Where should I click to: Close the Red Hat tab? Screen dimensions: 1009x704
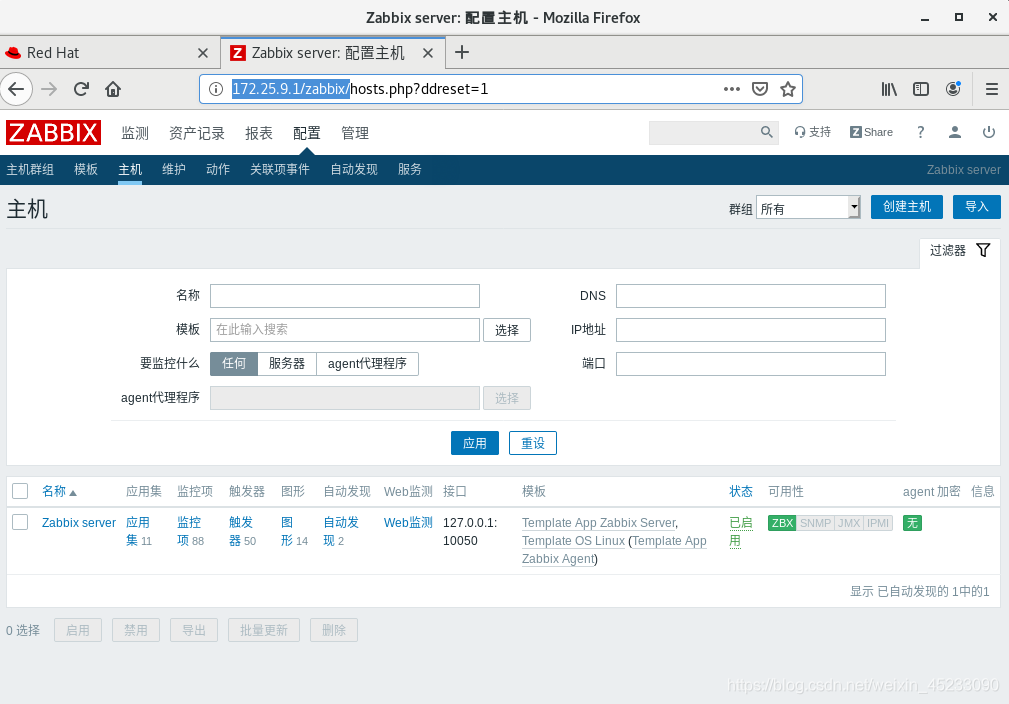(203, 53)
